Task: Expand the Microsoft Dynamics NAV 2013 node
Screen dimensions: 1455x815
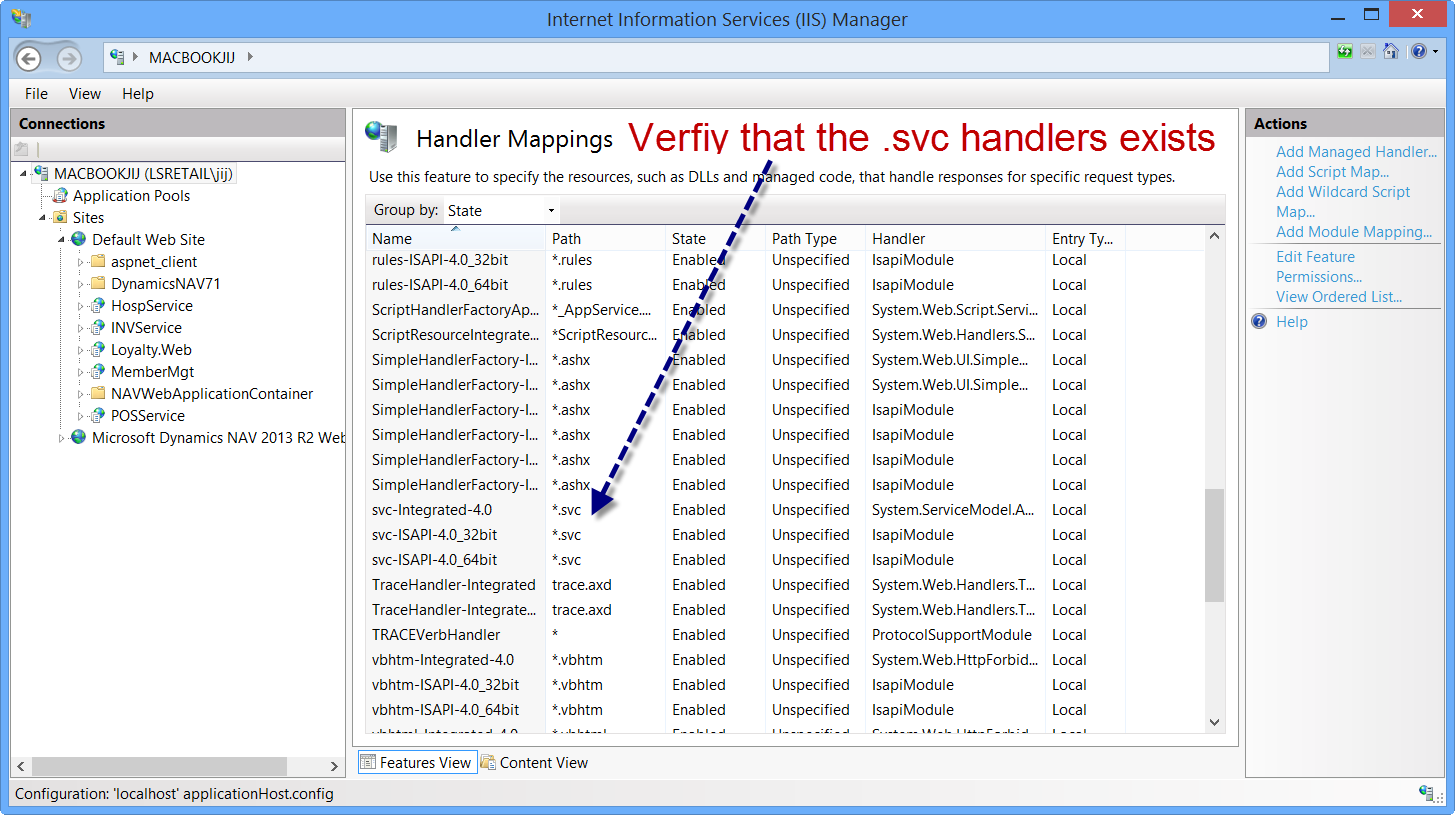Action: point(62,438)
